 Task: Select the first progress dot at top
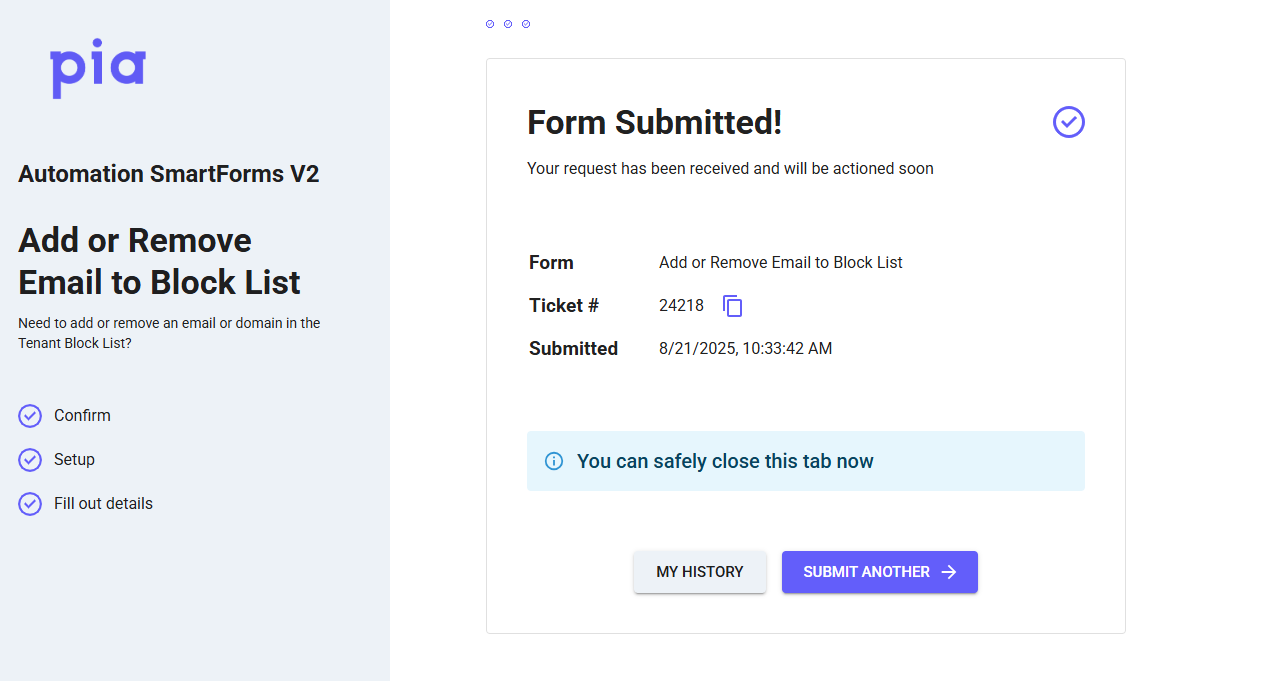pos(490,24)
